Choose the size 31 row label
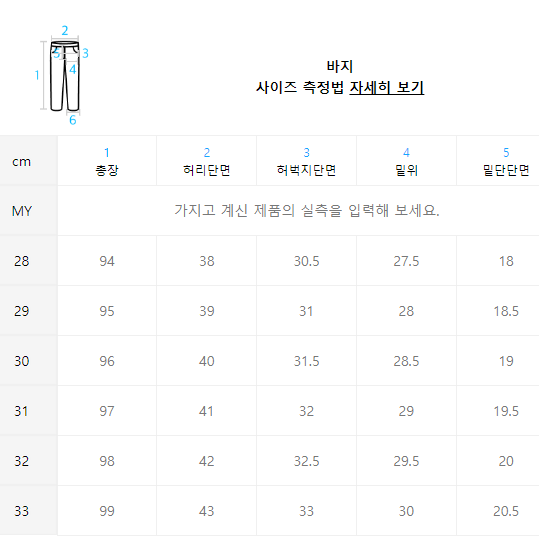Viewport: 539px width, 539px height. coord(22,411)
